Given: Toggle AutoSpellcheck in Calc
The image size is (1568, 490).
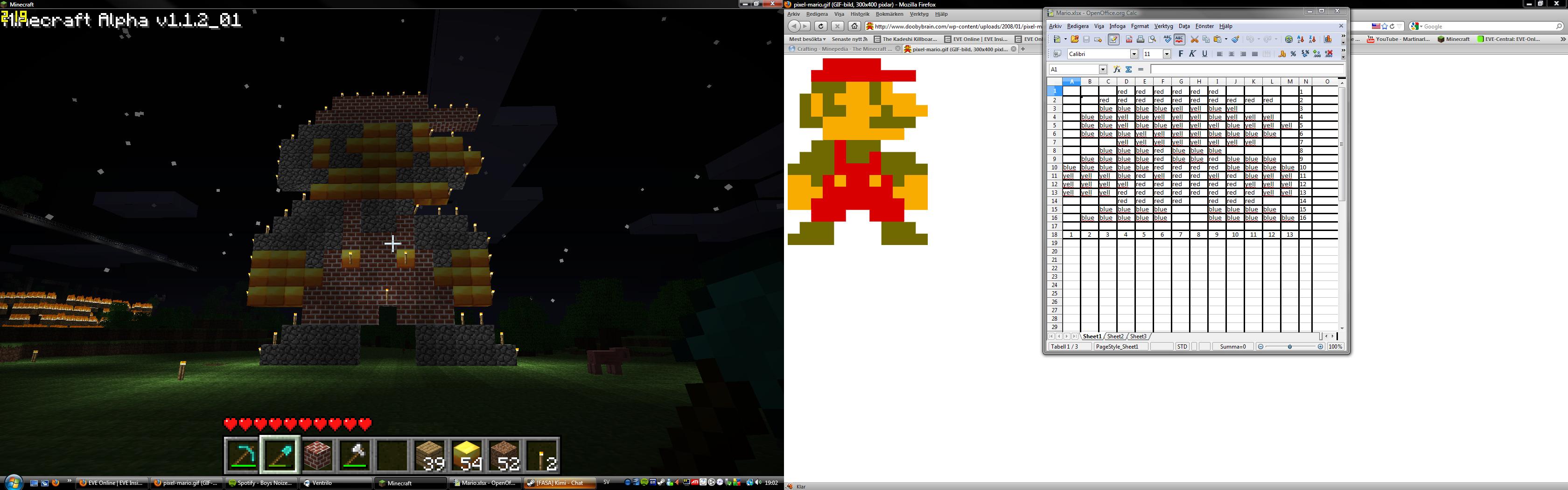Looking at the screenshot, I should pyautogui.click(x=1179, y=40).
